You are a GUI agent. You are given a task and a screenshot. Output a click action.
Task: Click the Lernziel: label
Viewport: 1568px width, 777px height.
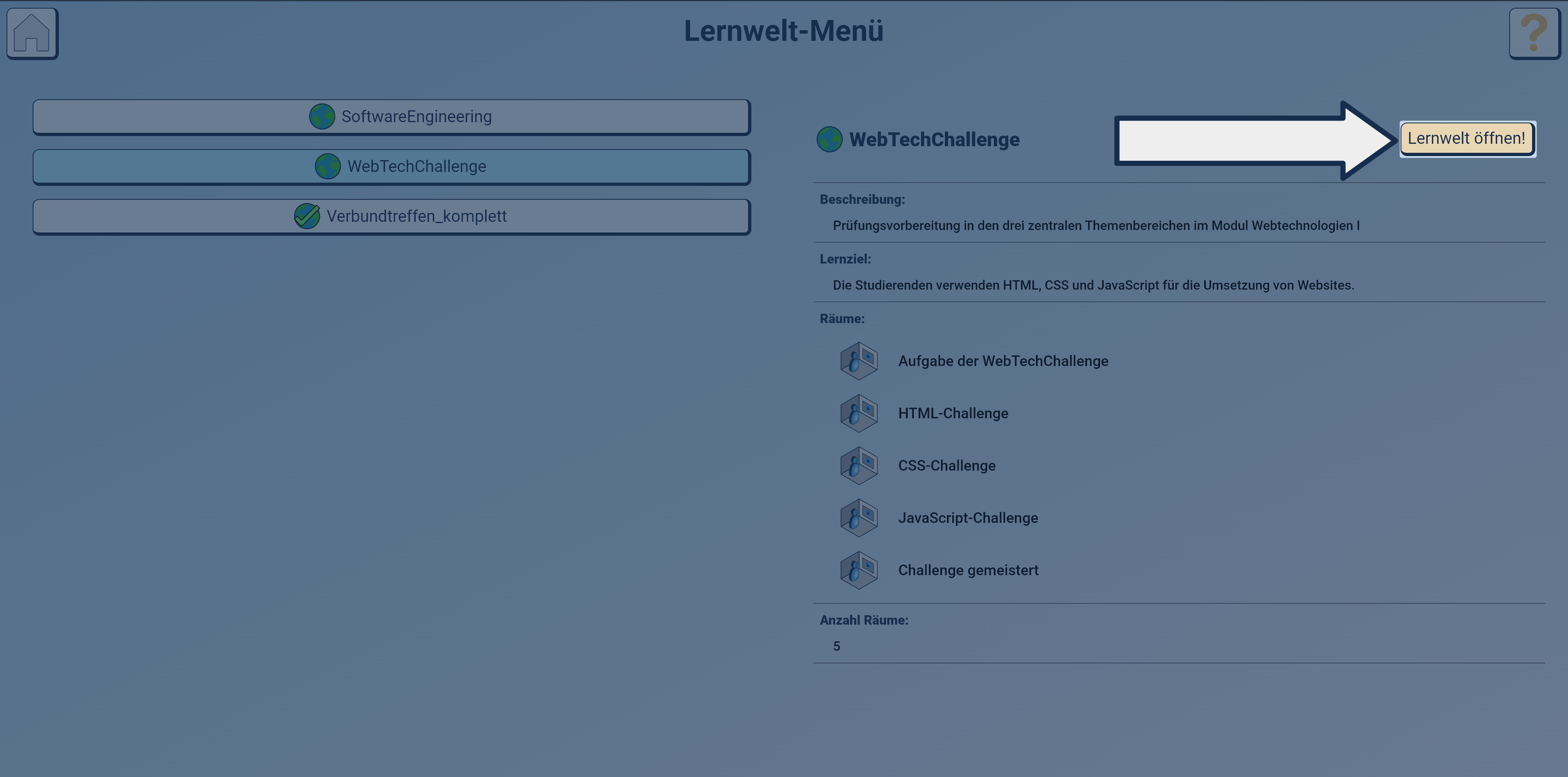click(845, 259)
